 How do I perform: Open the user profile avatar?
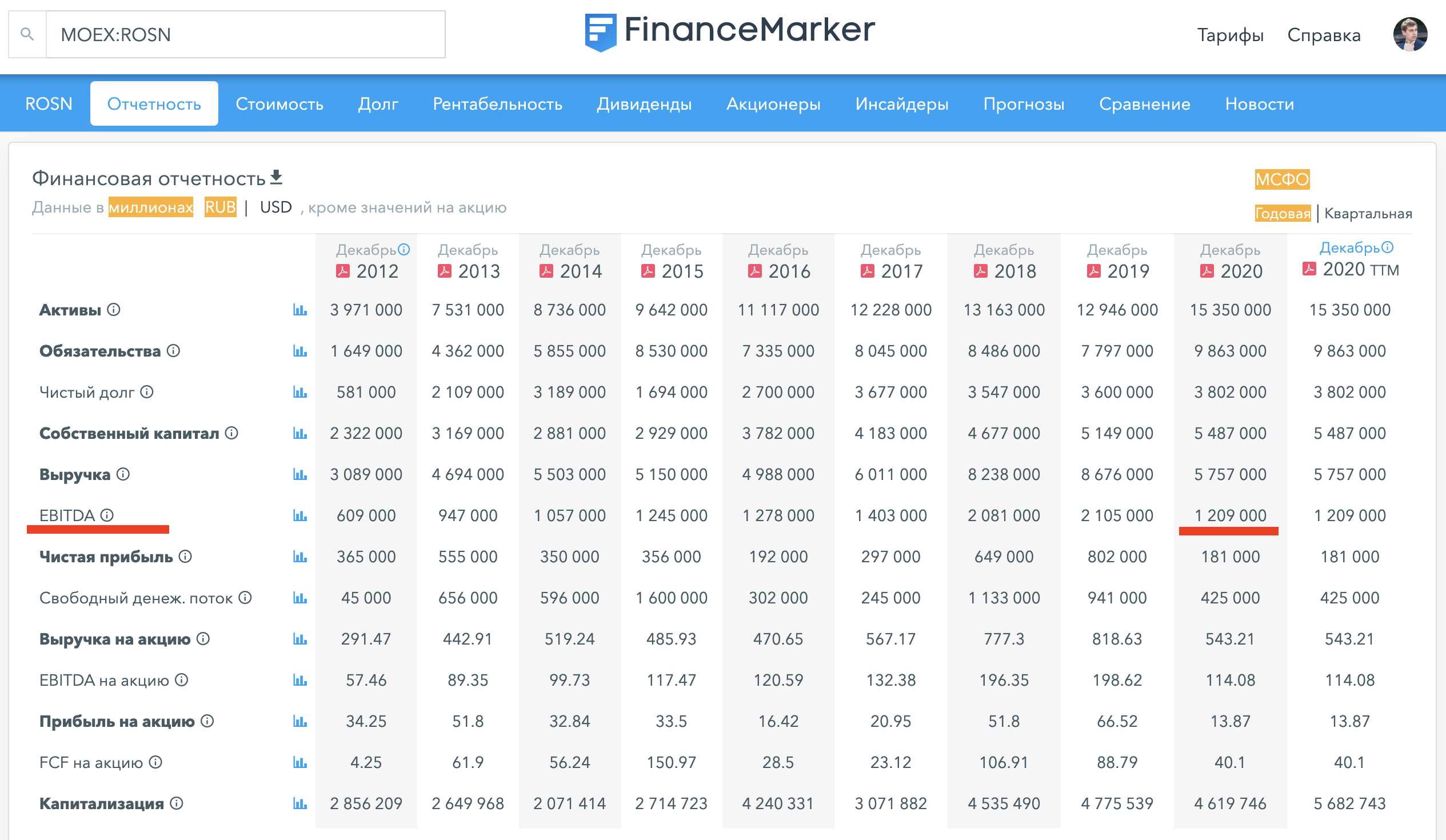[1410, 34]
